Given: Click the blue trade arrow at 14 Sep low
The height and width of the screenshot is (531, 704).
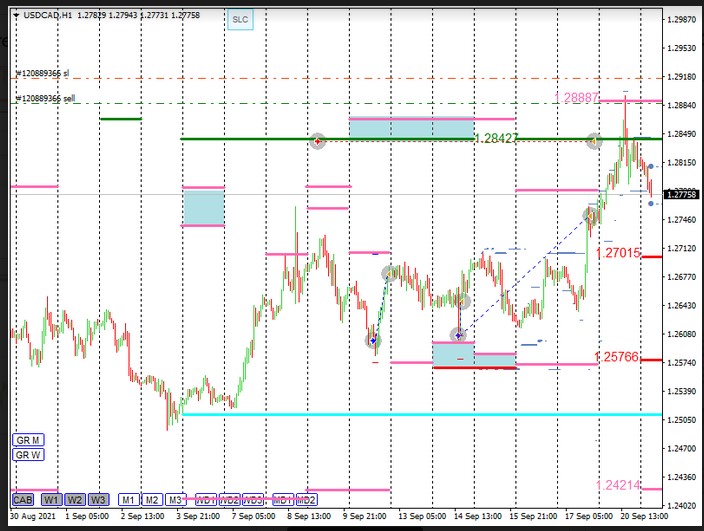Looking at the screenshot, I should tap(459, 335).
